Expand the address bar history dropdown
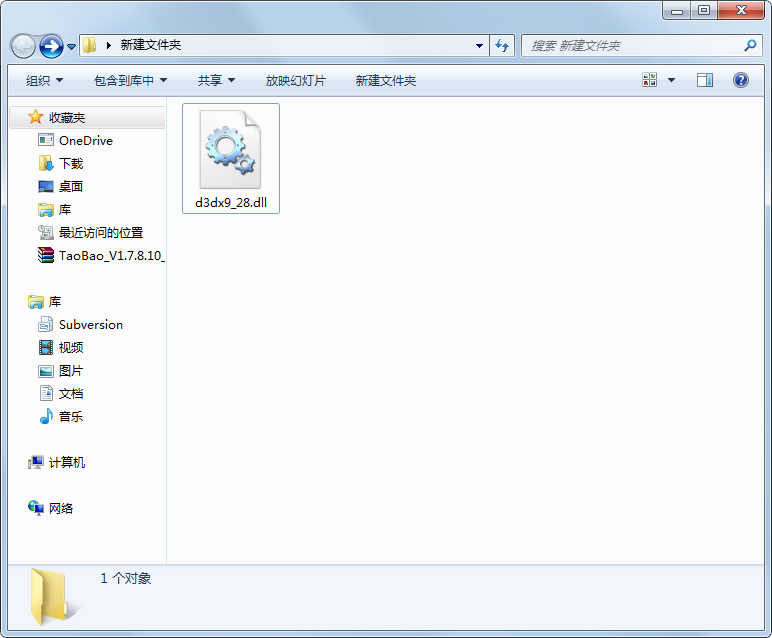 click(480, 46)
